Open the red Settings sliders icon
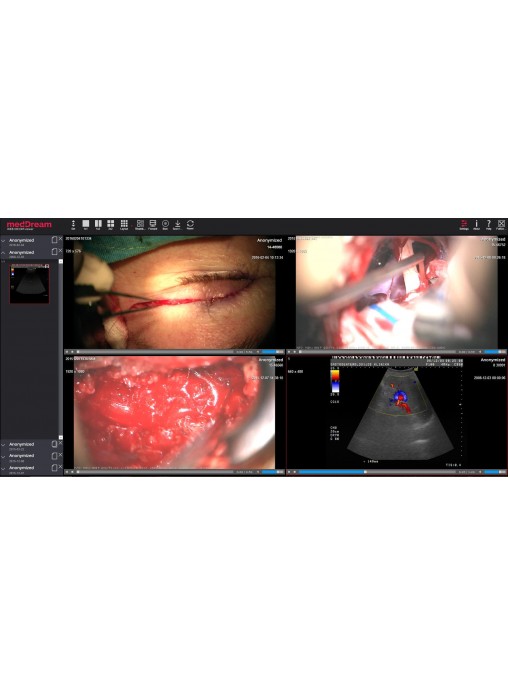Viewport: 508px width, 696px height. (x=464, y=224)
